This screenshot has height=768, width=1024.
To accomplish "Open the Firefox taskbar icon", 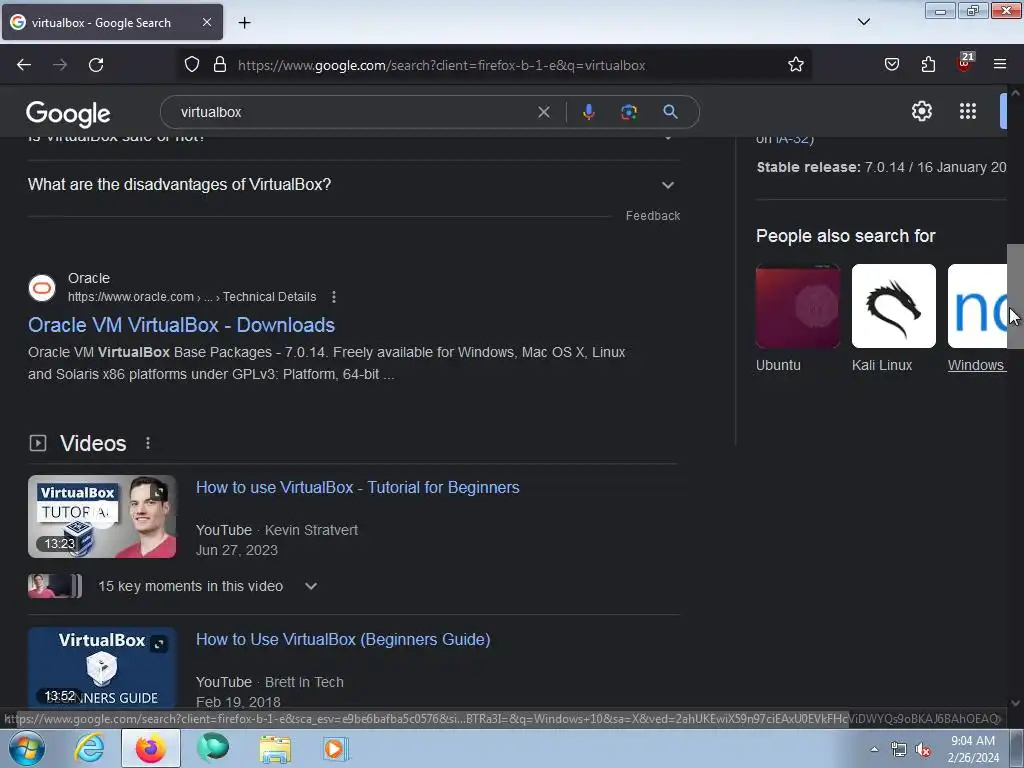I will (150, 748).
